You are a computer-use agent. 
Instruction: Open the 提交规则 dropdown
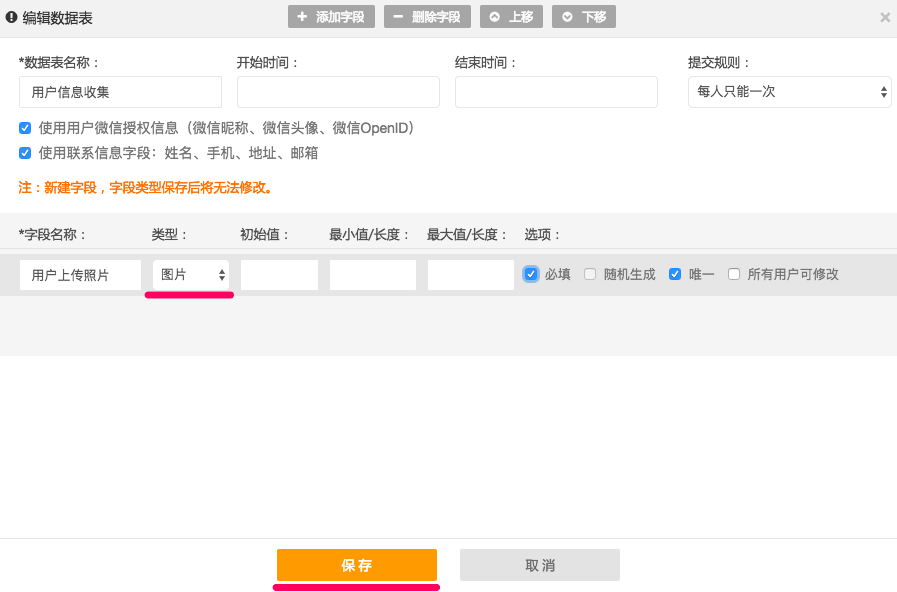[789, 92]
